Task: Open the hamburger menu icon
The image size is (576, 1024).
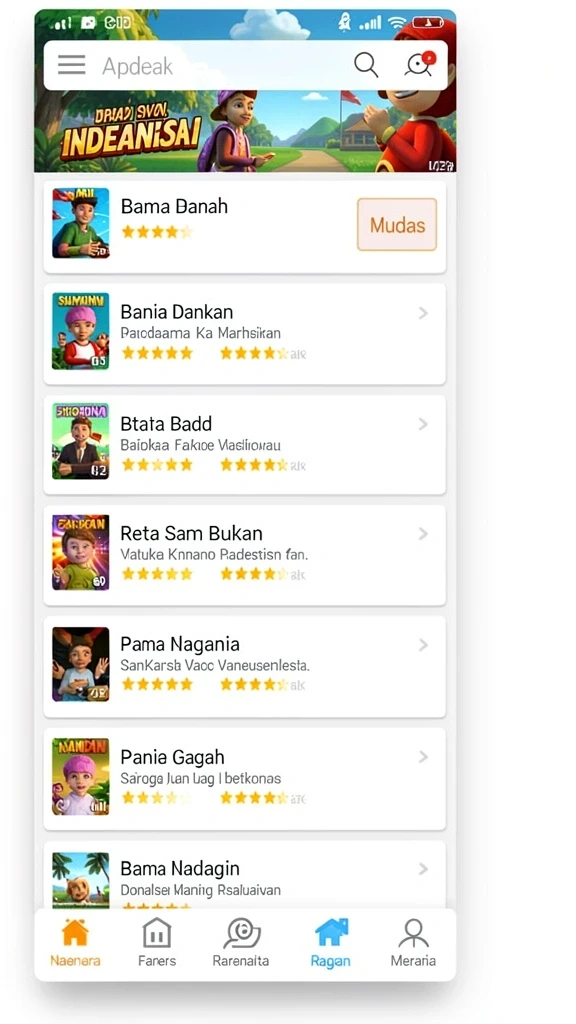Action: [71, 65]
